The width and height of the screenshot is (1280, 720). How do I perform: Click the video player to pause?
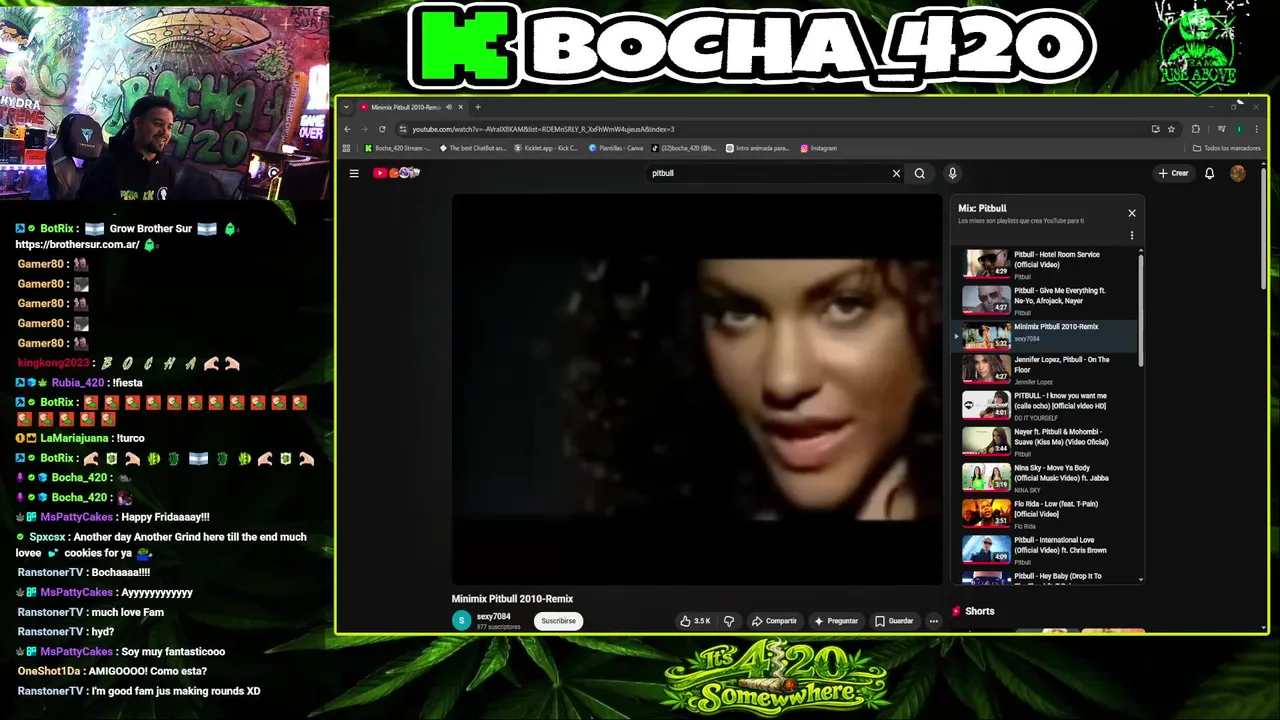pyautogui.click(x=697, y=389)
